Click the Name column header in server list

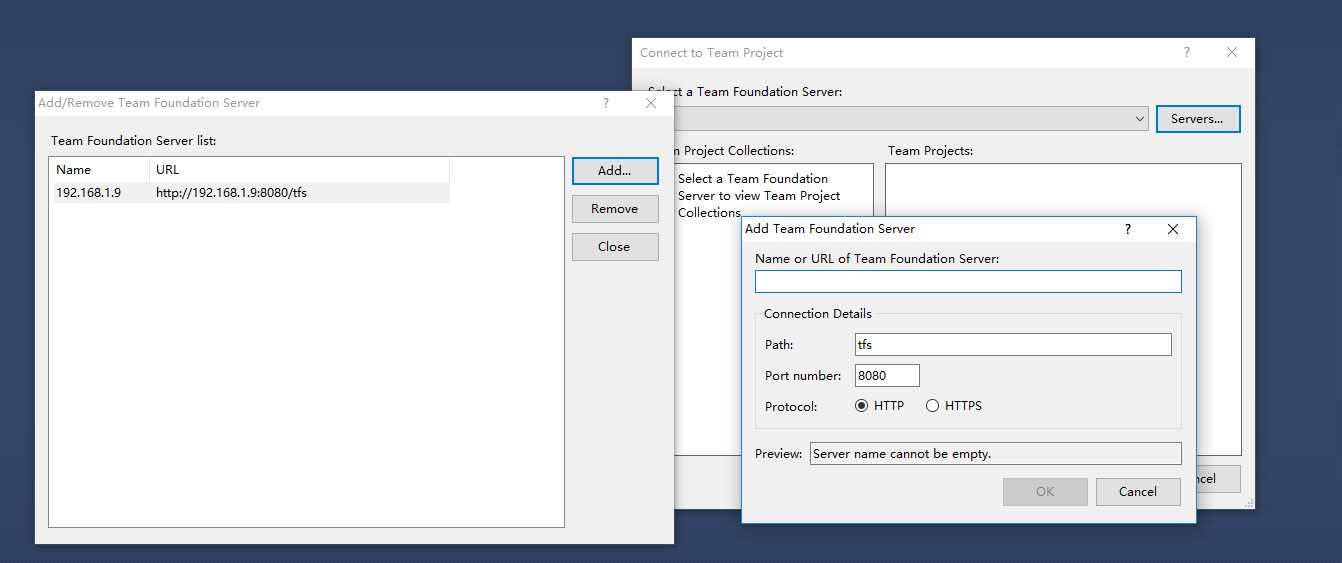tap(100, 170)
